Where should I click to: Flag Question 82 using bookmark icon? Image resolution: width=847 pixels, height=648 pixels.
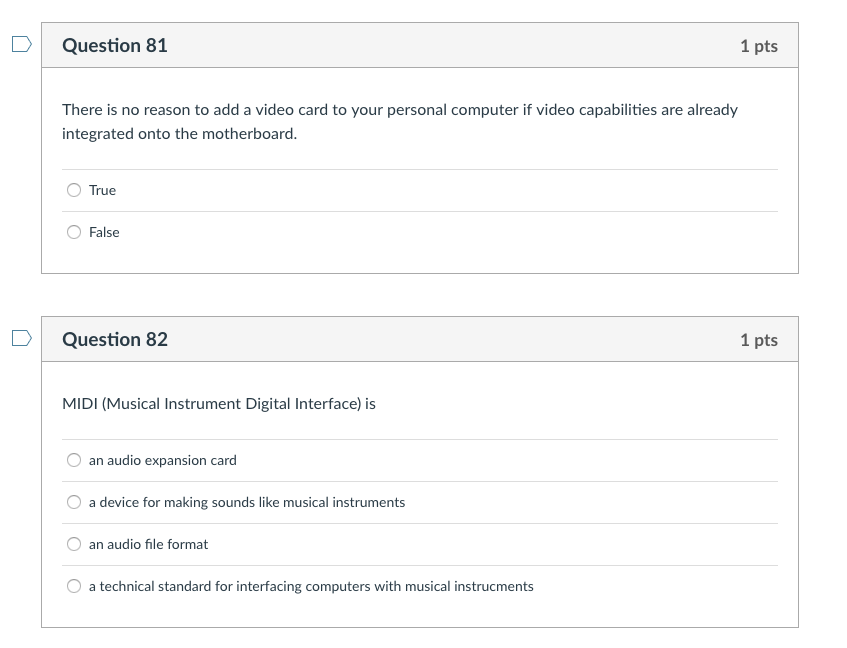pyautogui.click(x=22, y=338)
